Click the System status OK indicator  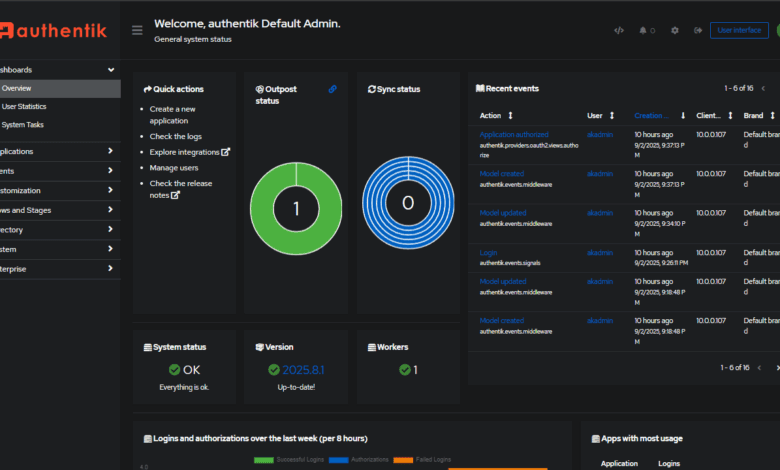pyautogui.click(x=184, y=370)
